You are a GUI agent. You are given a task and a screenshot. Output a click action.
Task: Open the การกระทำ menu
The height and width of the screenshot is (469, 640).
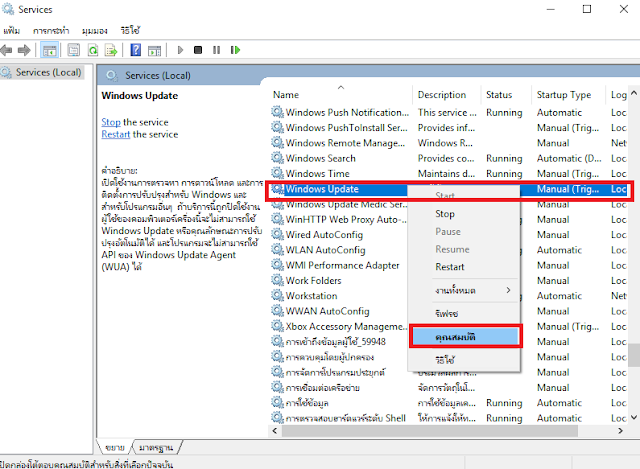click(51, 31)
